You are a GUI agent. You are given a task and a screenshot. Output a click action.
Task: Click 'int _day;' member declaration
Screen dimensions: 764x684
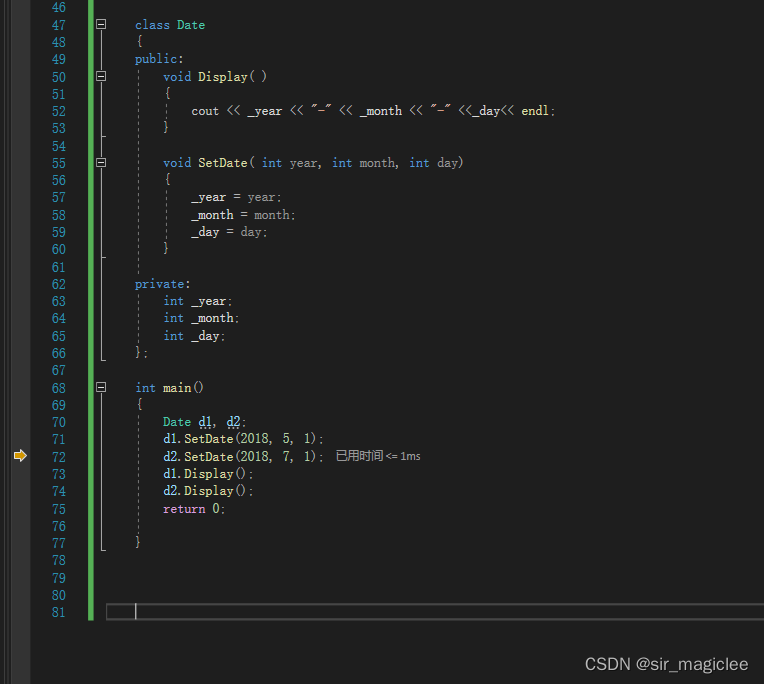coord(194,336)
